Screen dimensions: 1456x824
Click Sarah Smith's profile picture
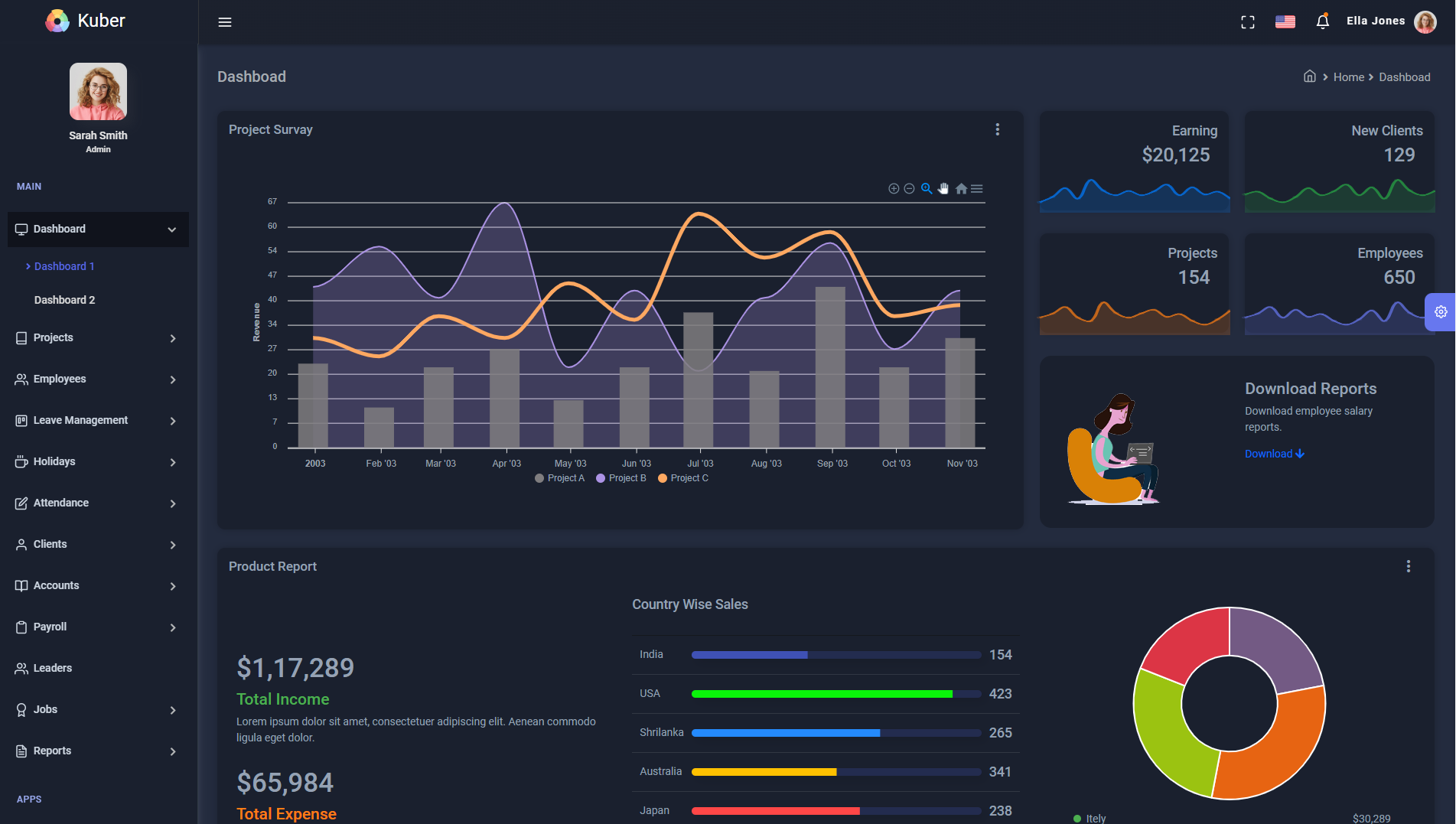98,91
